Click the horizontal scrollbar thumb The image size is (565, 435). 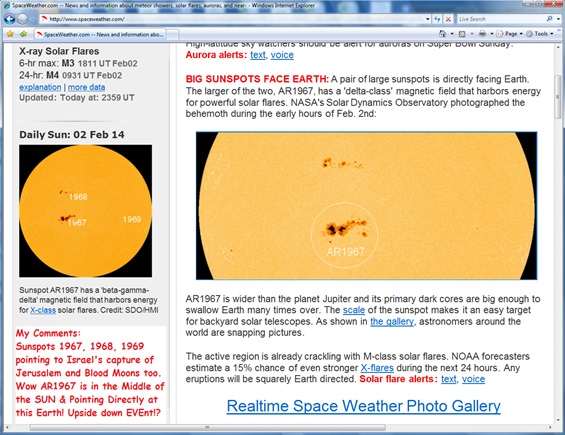(207, 427)
